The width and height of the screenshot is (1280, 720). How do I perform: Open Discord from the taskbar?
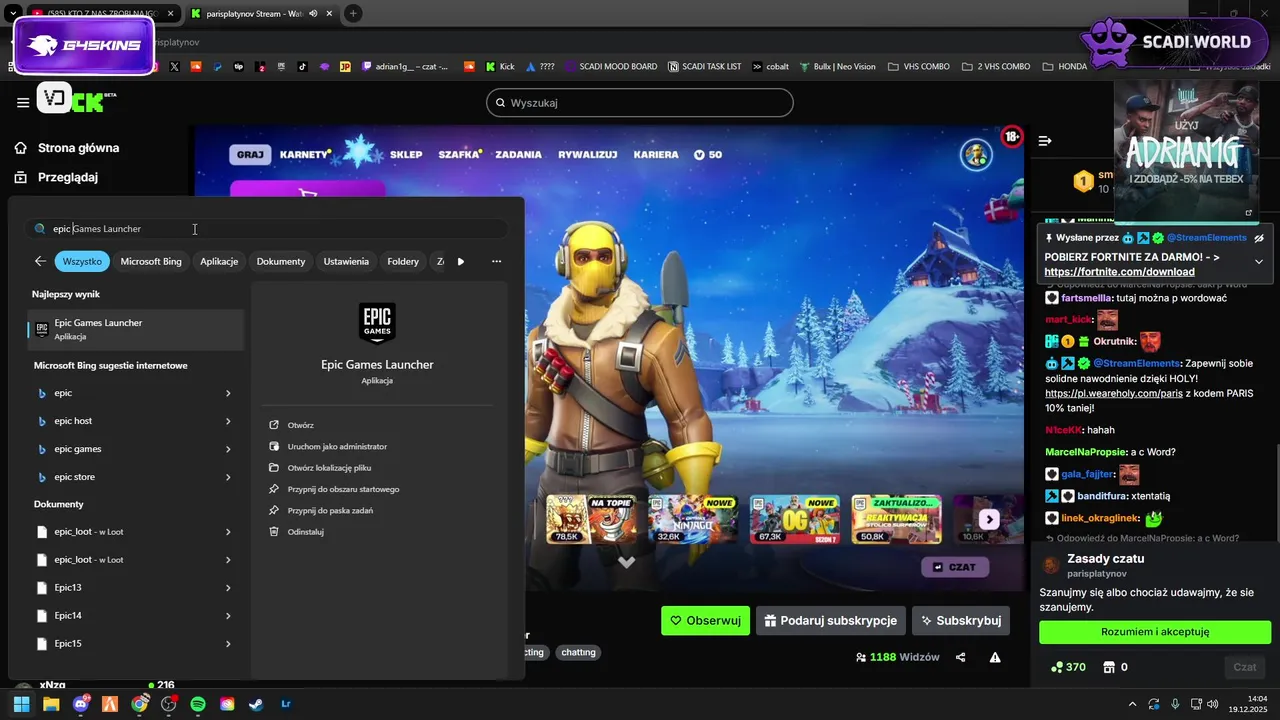pyautogui.click(x=81, y=704)
